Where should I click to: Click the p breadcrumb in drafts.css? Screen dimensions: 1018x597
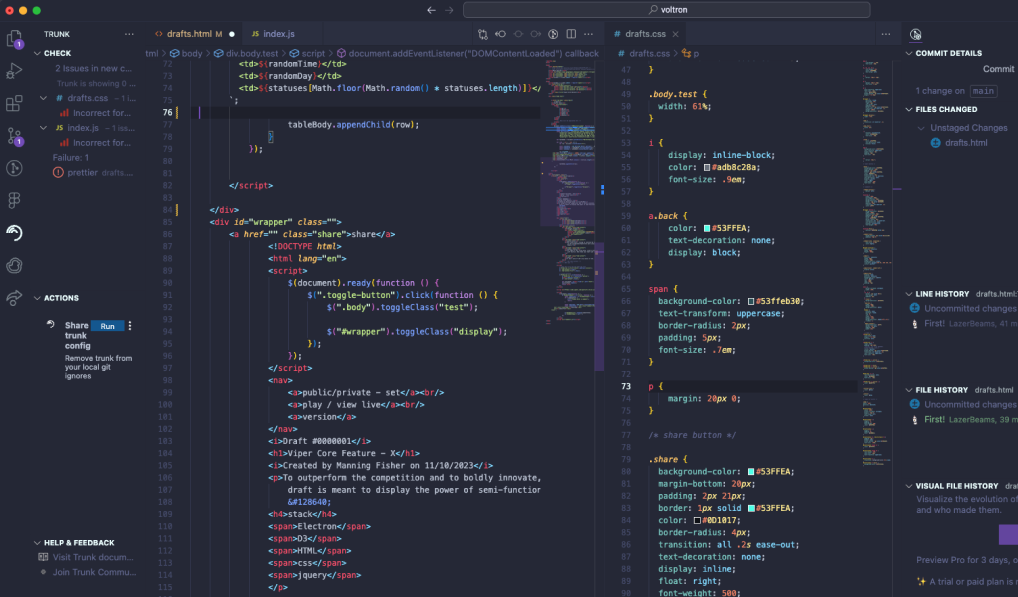[x=691, y=53]
